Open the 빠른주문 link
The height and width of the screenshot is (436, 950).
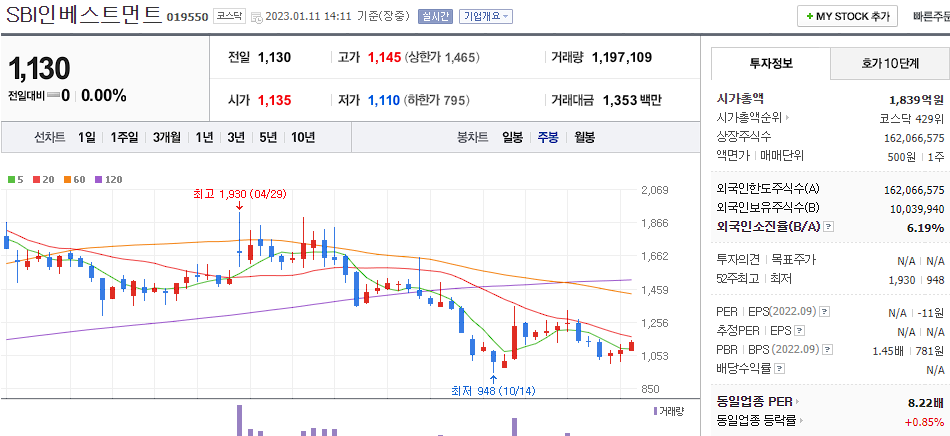(x=931, y=17)
